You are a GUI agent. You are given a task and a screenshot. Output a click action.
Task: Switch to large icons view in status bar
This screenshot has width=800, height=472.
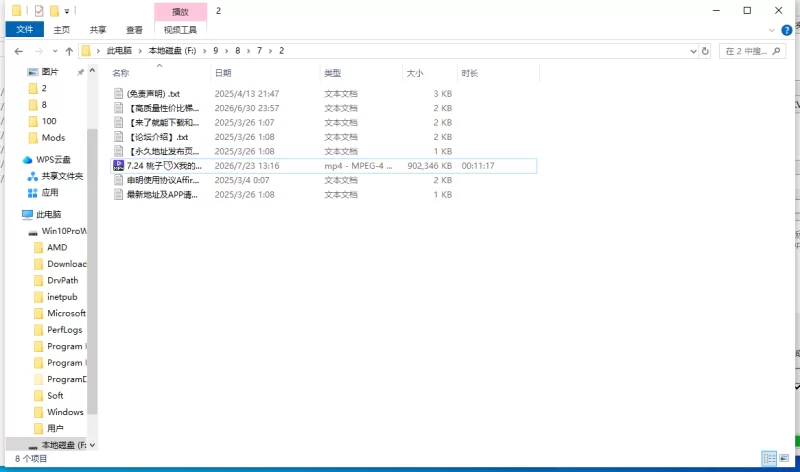tap(784, 458)
